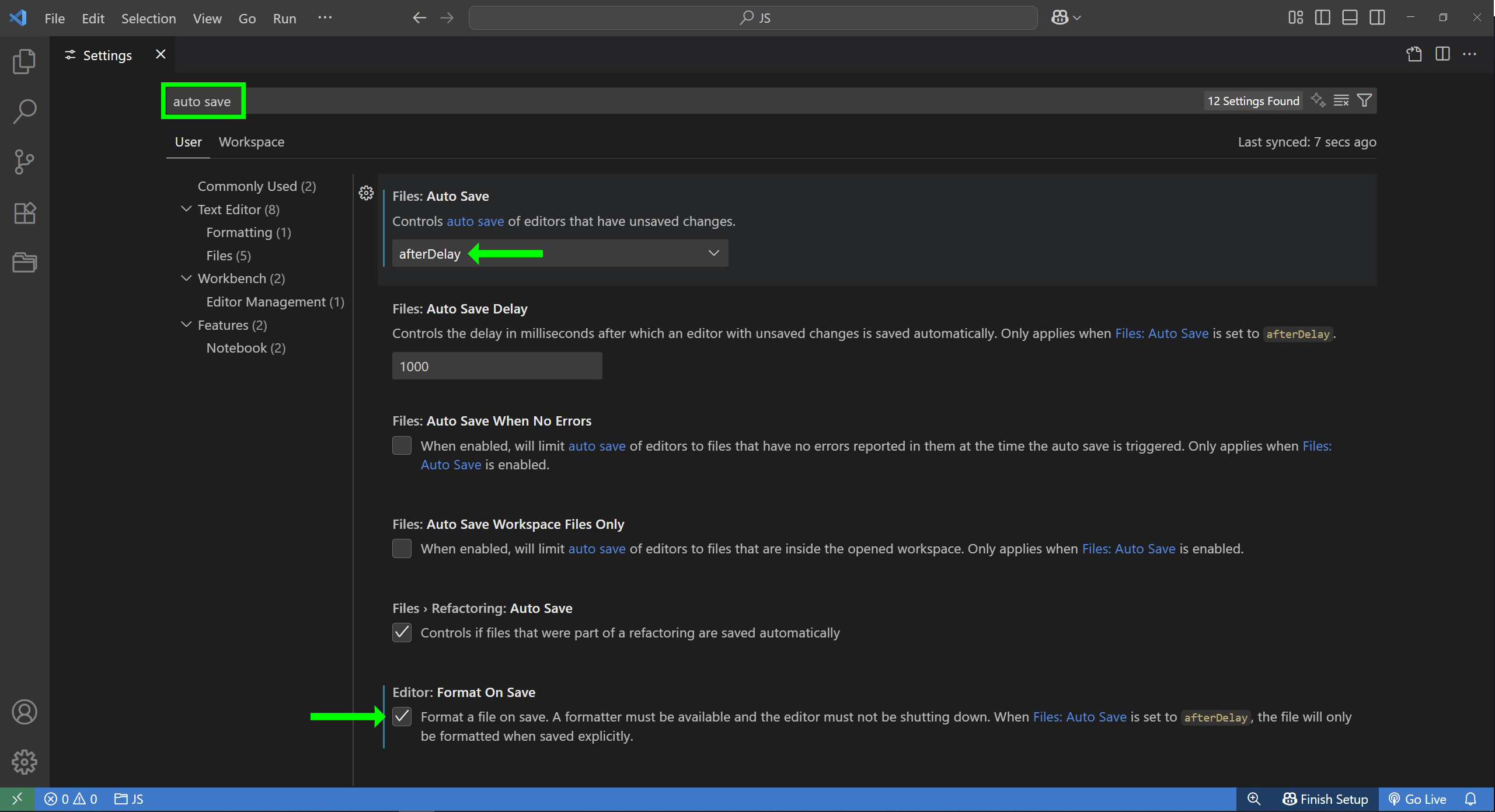
Task: Open the Selection menu
Action: tap(148, 18)
